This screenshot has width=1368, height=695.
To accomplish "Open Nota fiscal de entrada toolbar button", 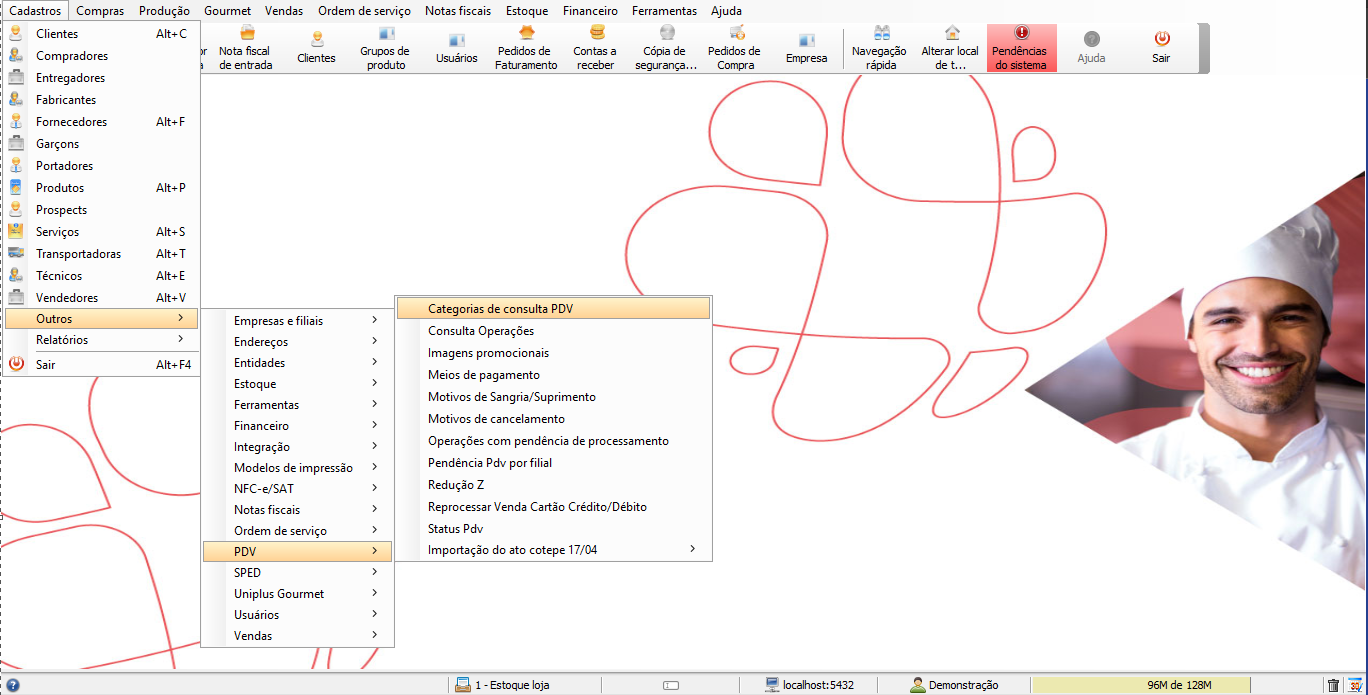I will click(244, 48).
